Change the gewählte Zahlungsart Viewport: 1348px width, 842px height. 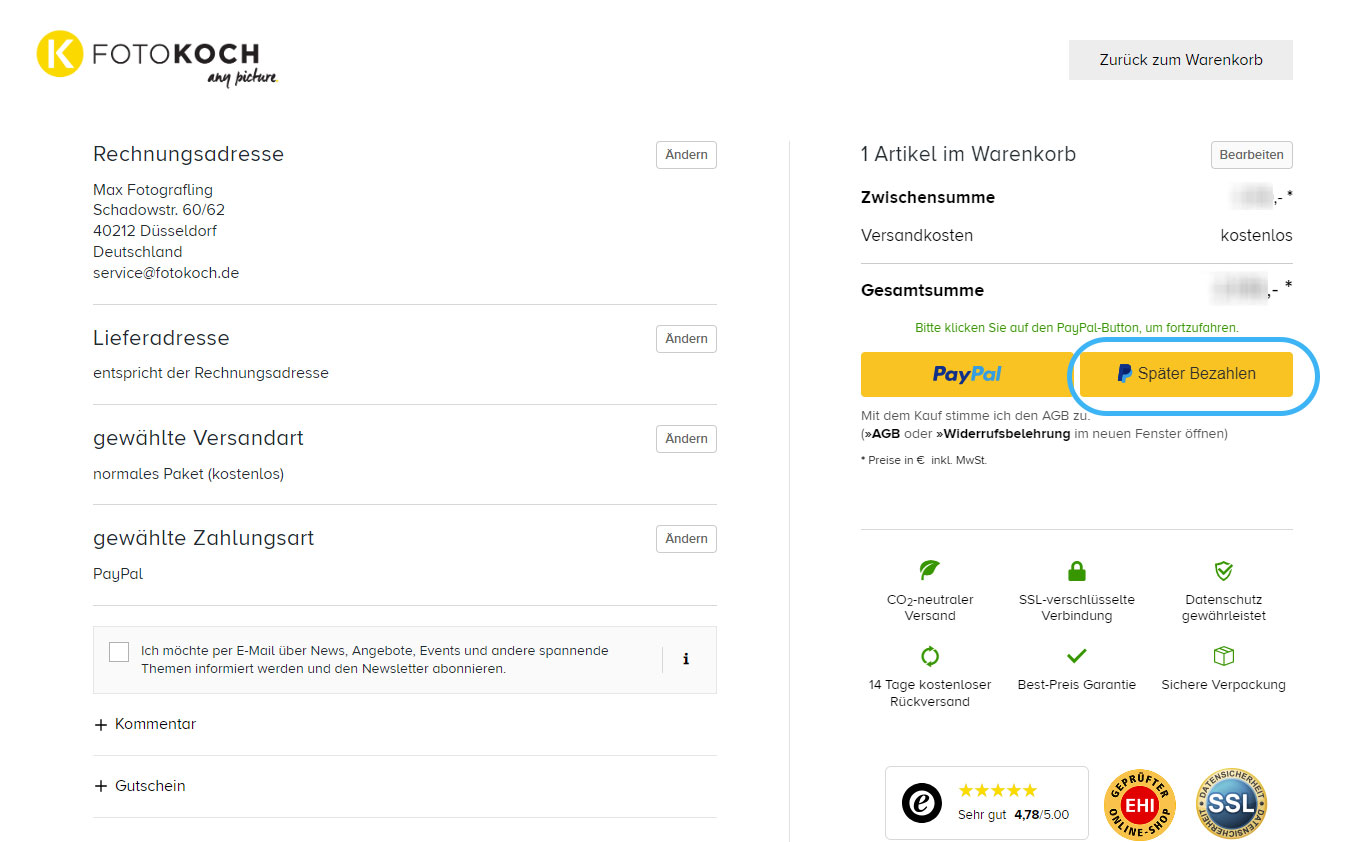click(686, 539)
